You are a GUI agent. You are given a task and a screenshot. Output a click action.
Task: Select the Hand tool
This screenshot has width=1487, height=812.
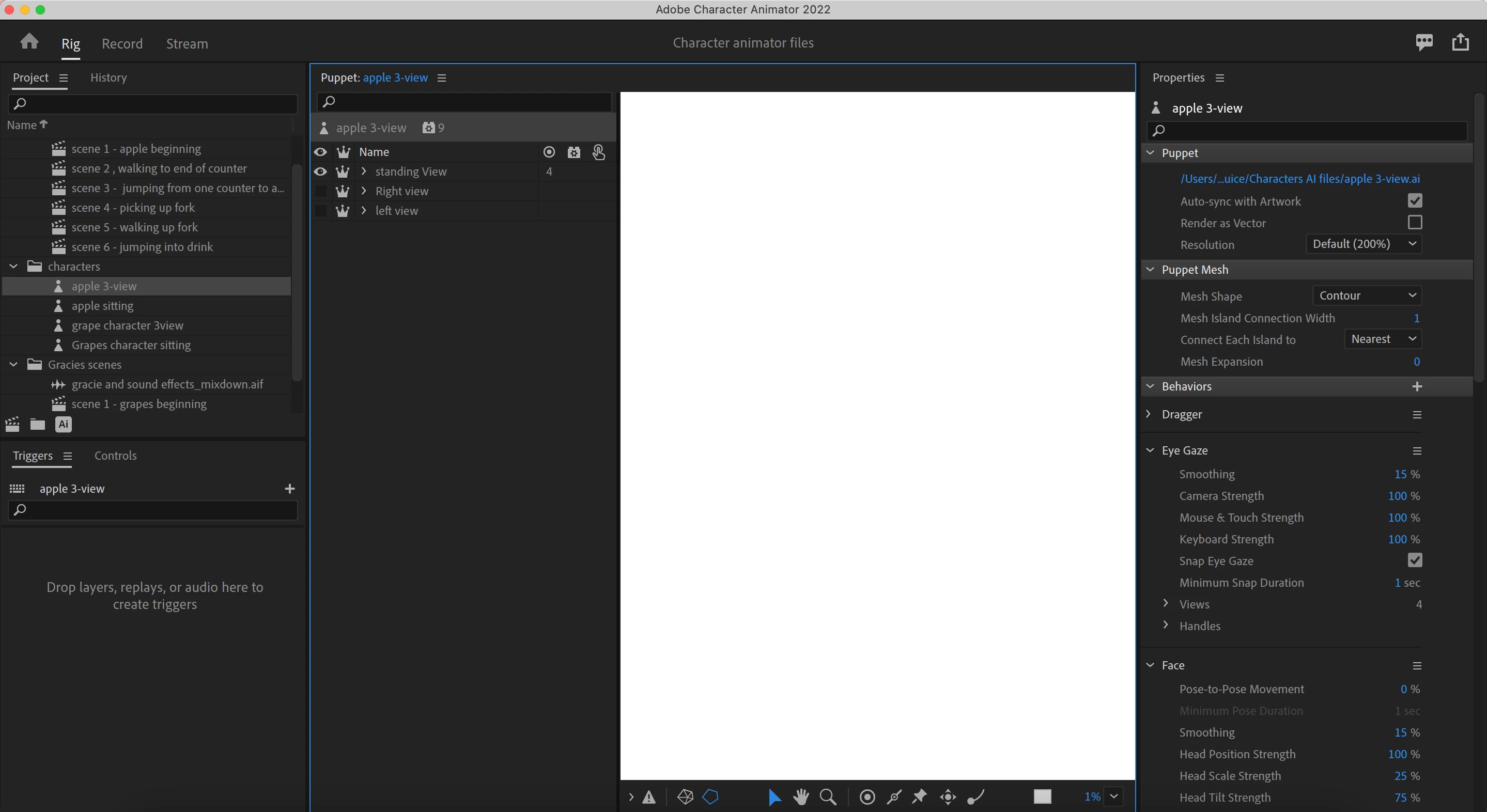pos(801,797)
